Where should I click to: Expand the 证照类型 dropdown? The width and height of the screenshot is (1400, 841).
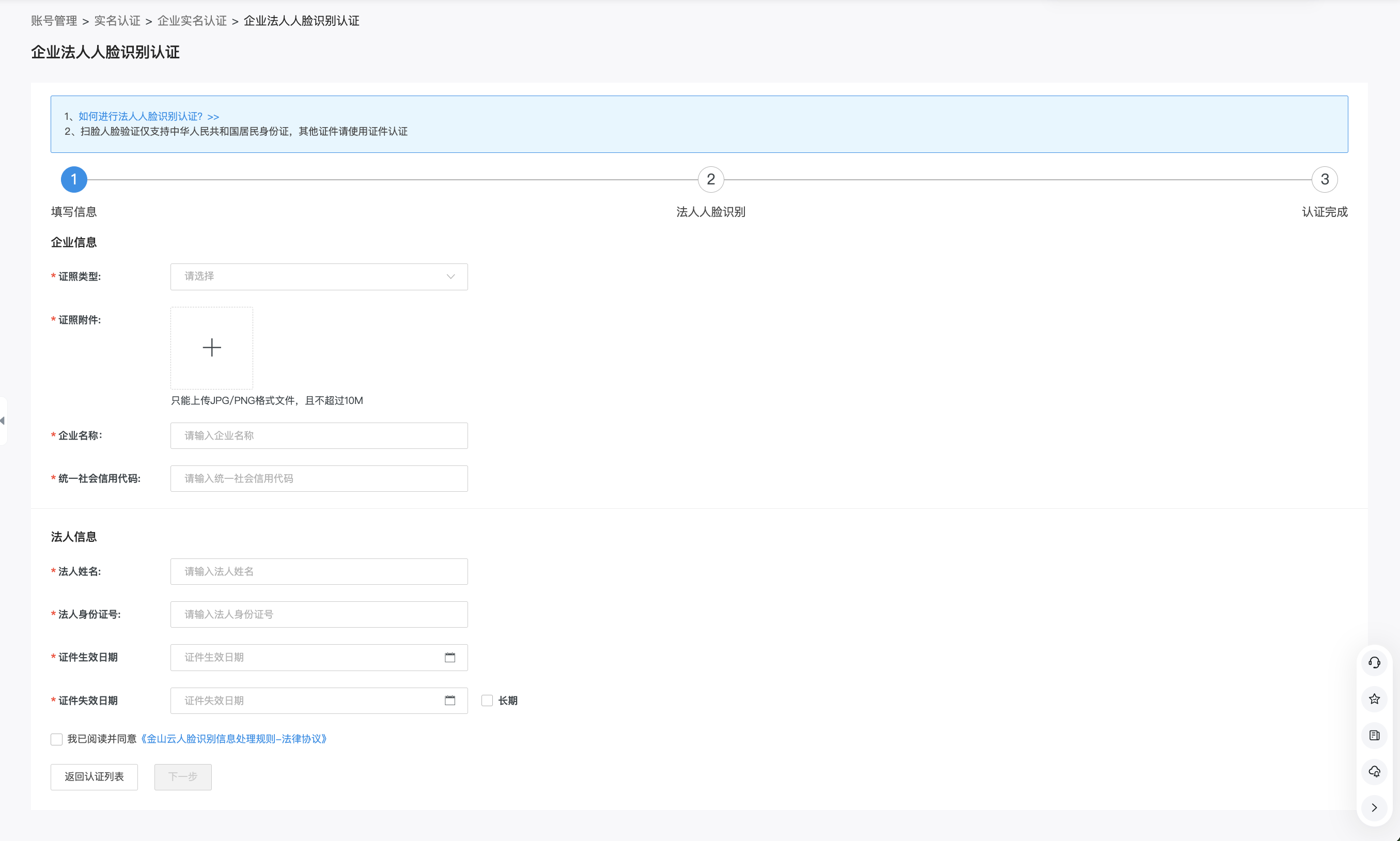(319, 276)
